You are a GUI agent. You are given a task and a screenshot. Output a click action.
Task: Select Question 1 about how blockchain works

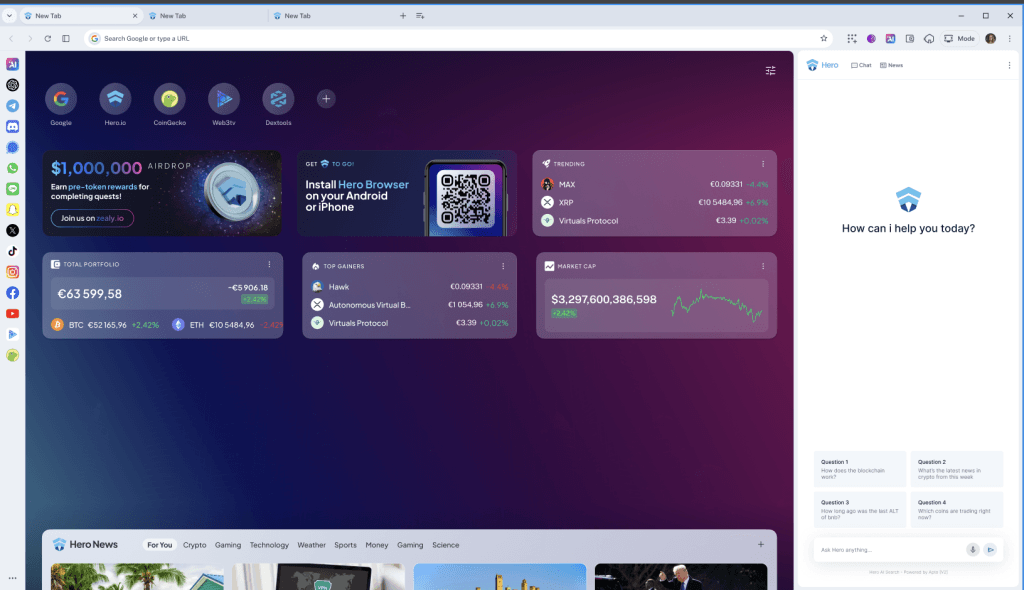[859, 468]
